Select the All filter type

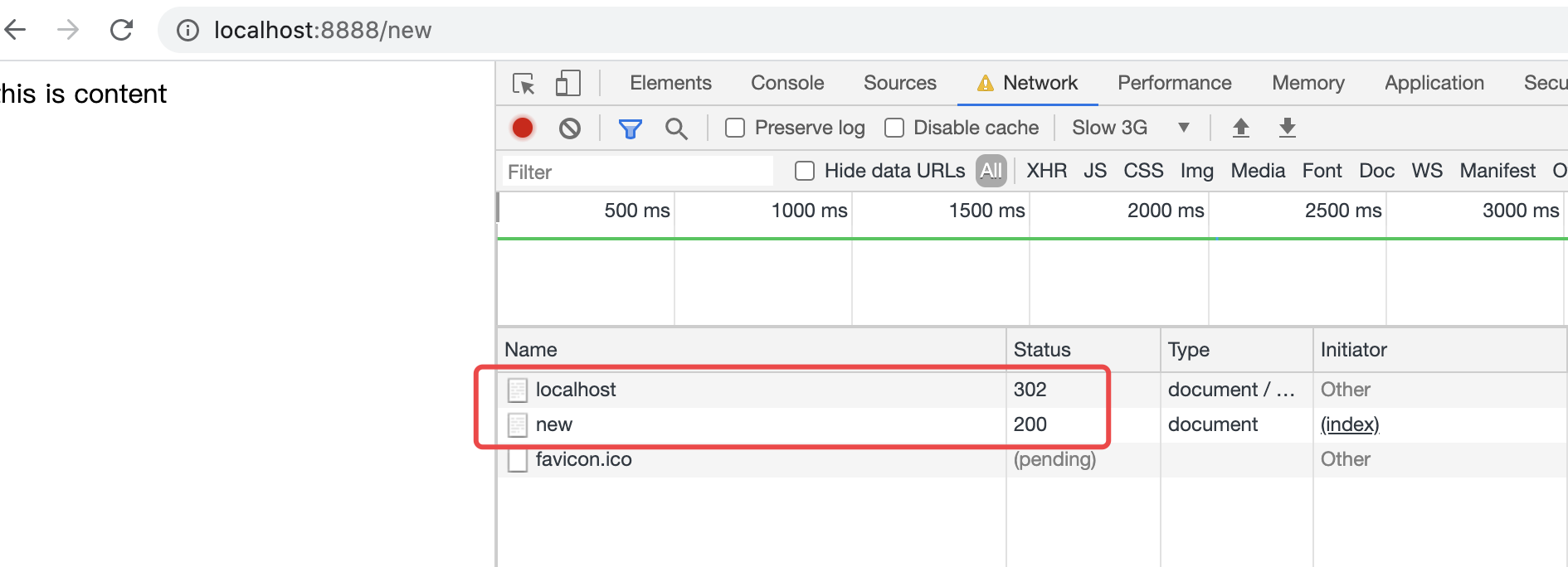click(991, 171)
